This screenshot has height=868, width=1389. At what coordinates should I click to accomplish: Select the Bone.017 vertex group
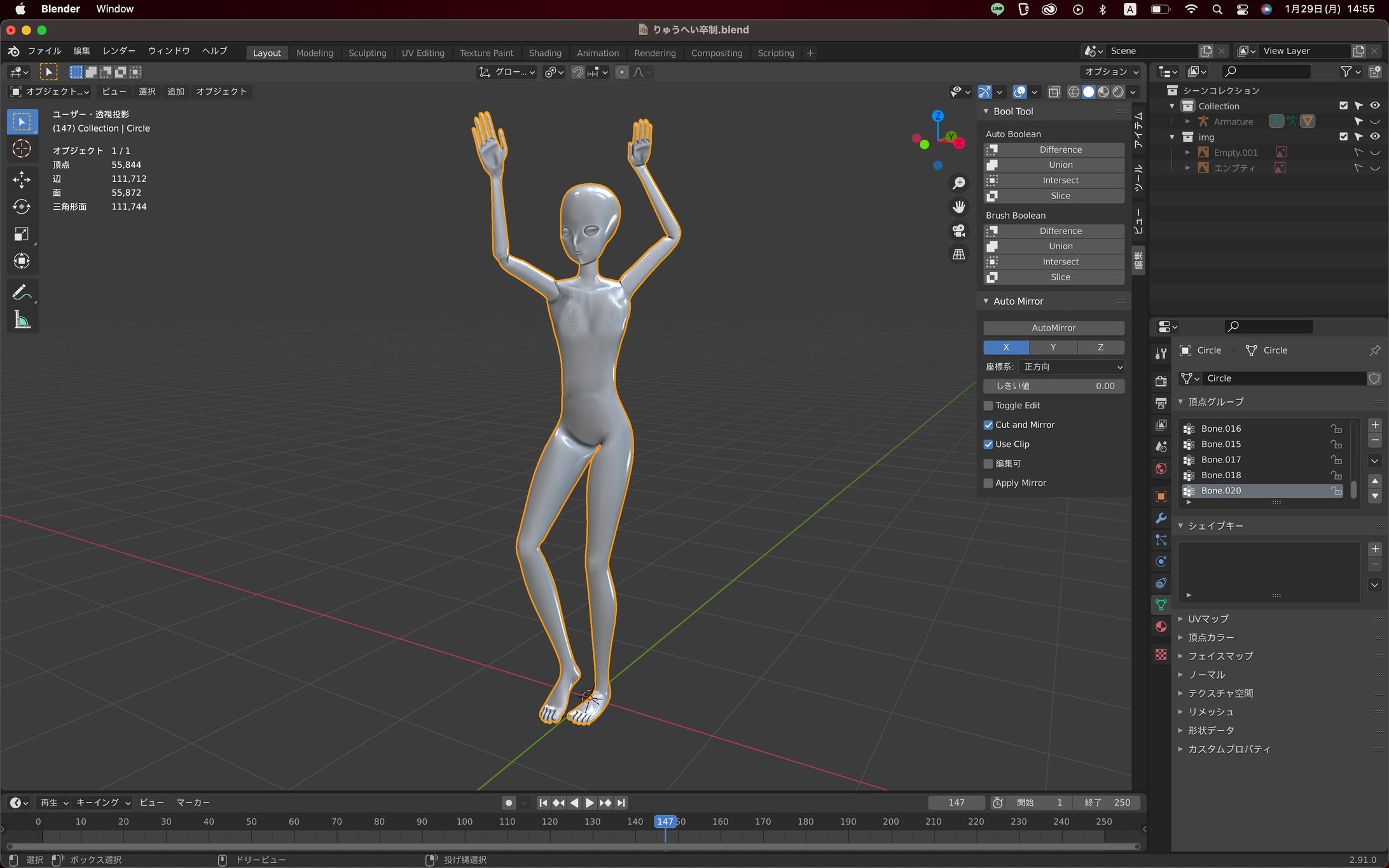click(1262, 460)
